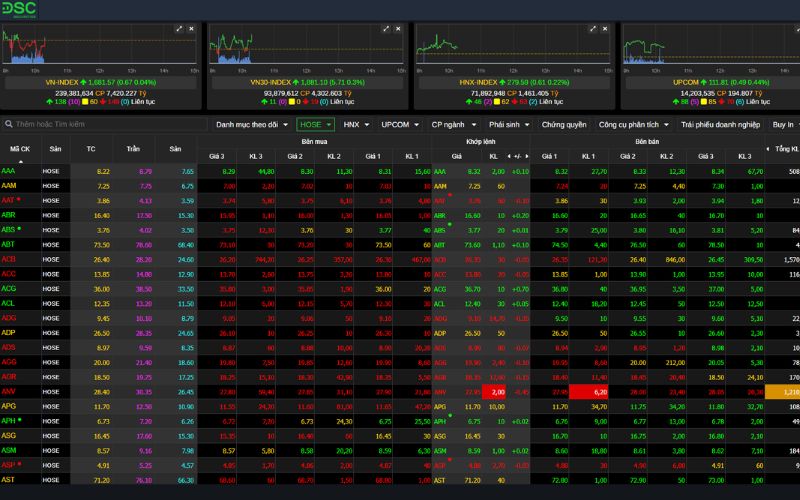Sort by the Mã CK column header
Screen dimensions: 800x500
(20, 149)
